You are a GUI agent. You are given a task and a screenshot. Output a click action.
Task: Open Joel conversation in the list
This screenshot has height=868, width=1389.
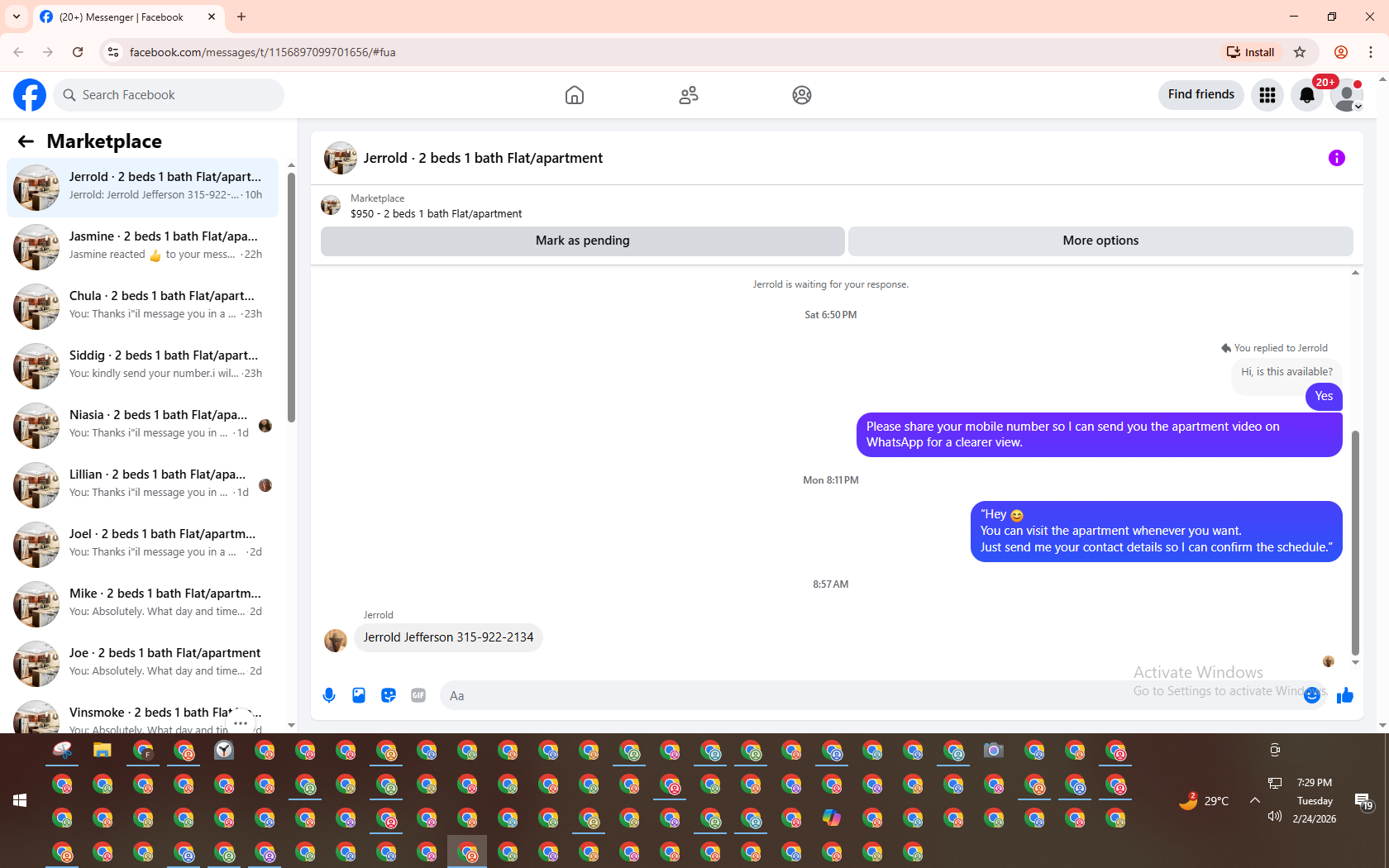[x=142, y=545]
